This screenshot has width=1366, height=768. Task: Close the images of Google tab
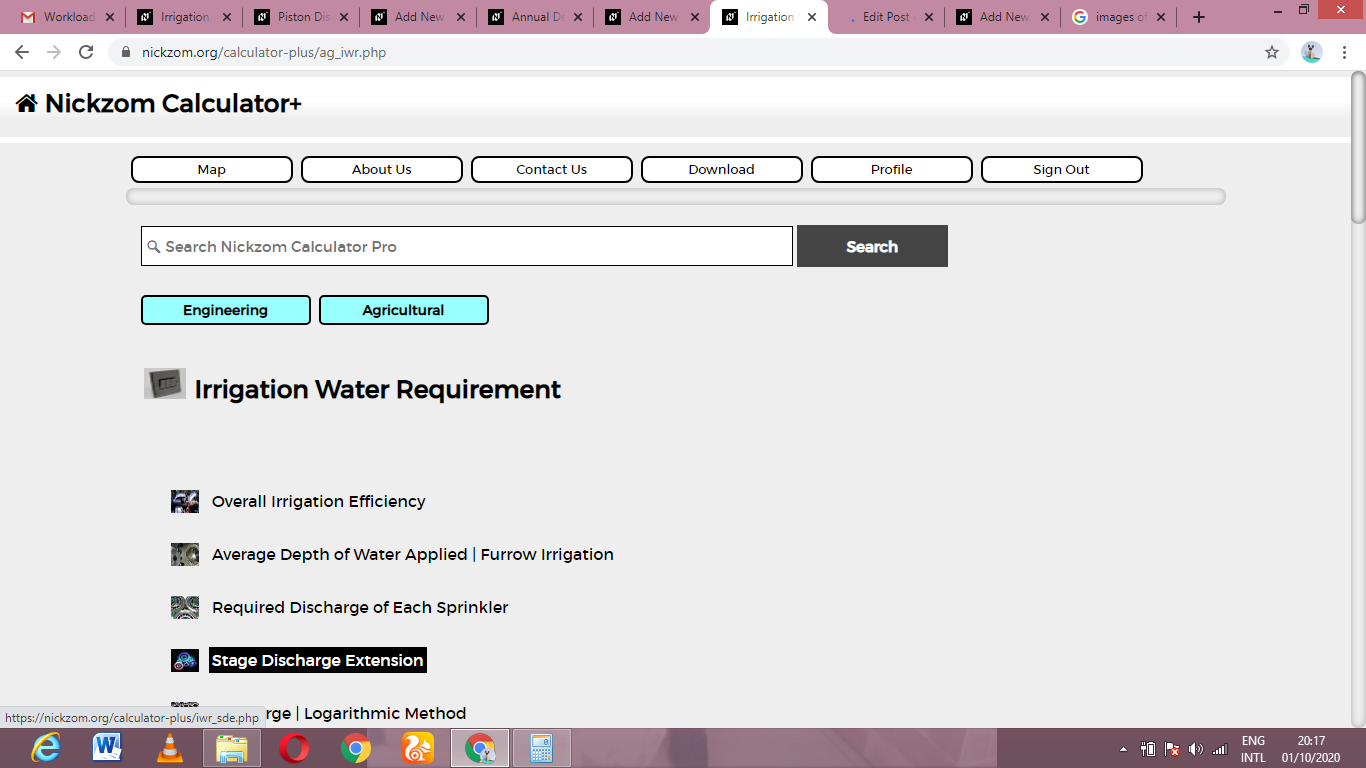pyautogui.click(x=1161, y=17)
